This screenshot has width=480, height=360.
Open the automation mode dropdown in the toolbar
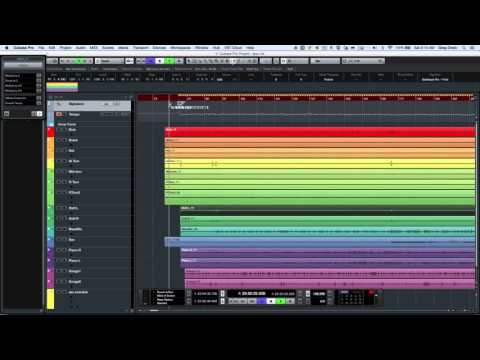[x=109, y=61]
